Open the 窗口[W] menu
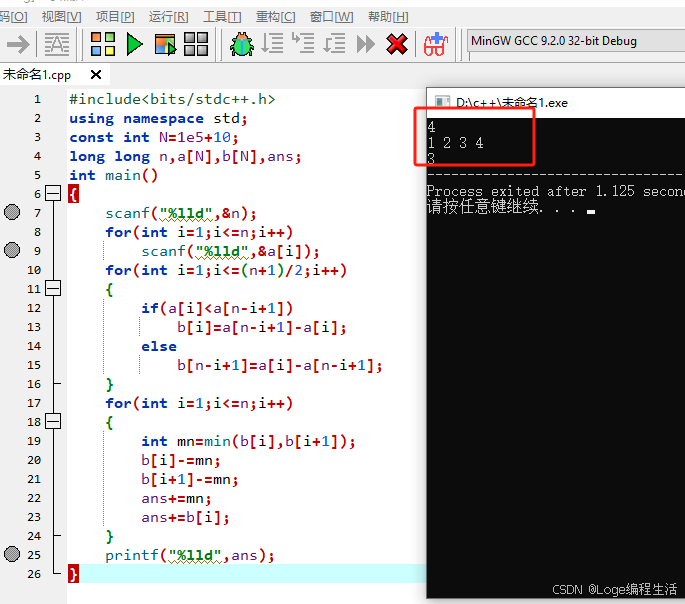 pos(332,17)
